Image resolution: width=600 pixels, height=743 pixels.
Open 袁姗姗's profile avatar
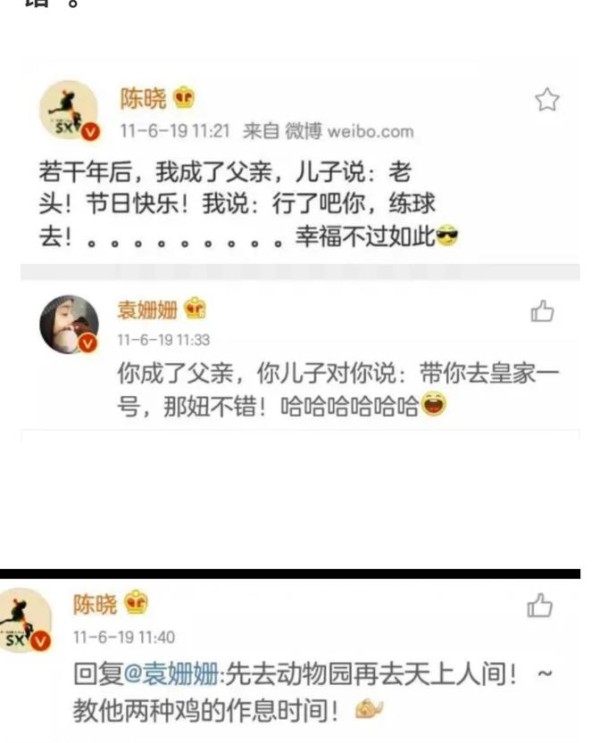pos(69,324)
